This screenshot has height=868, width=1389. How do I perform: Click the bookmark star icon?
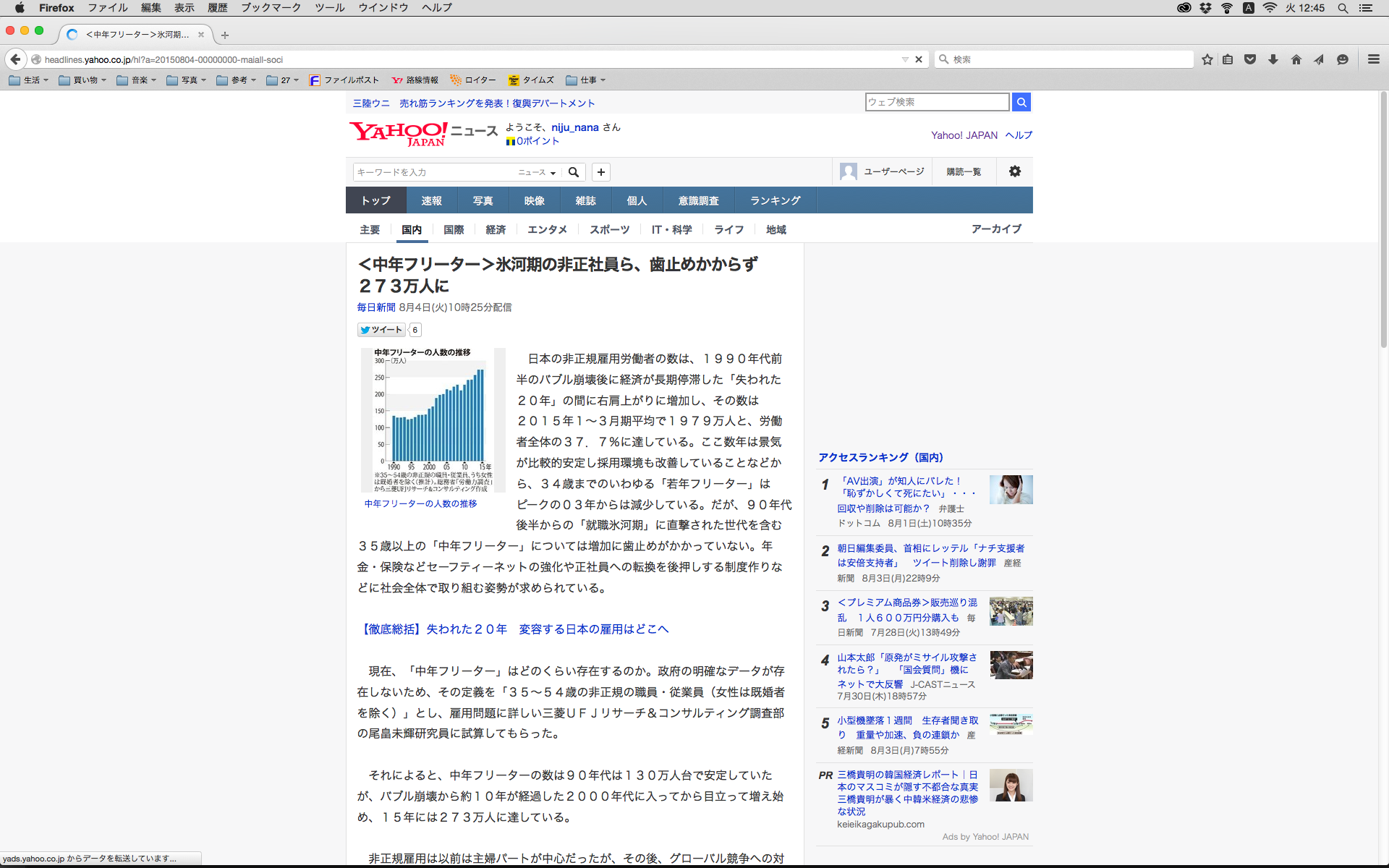[1207, 59]
